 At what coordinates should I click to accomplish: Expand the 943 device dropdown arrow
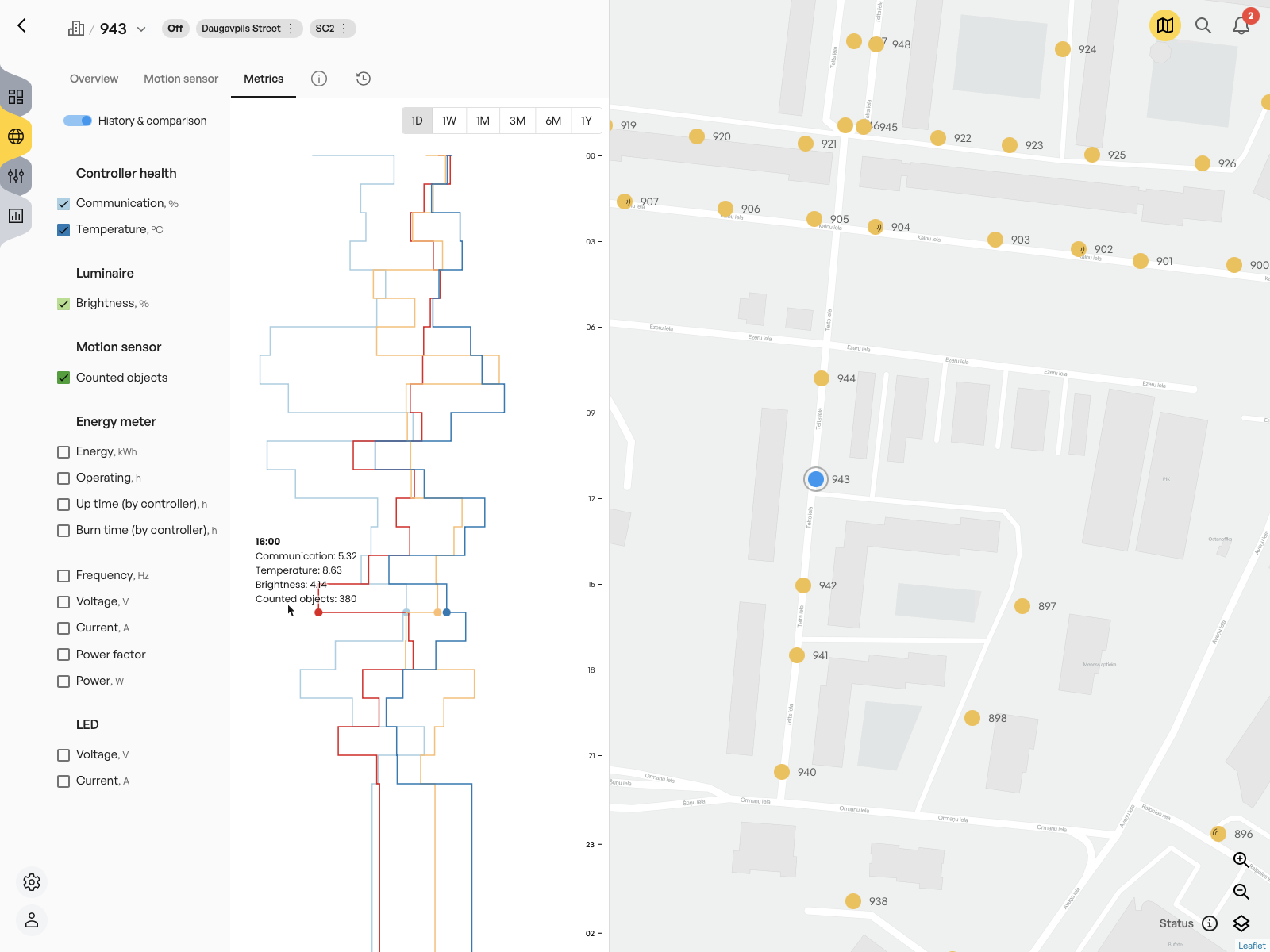click(x=140, y=29)
